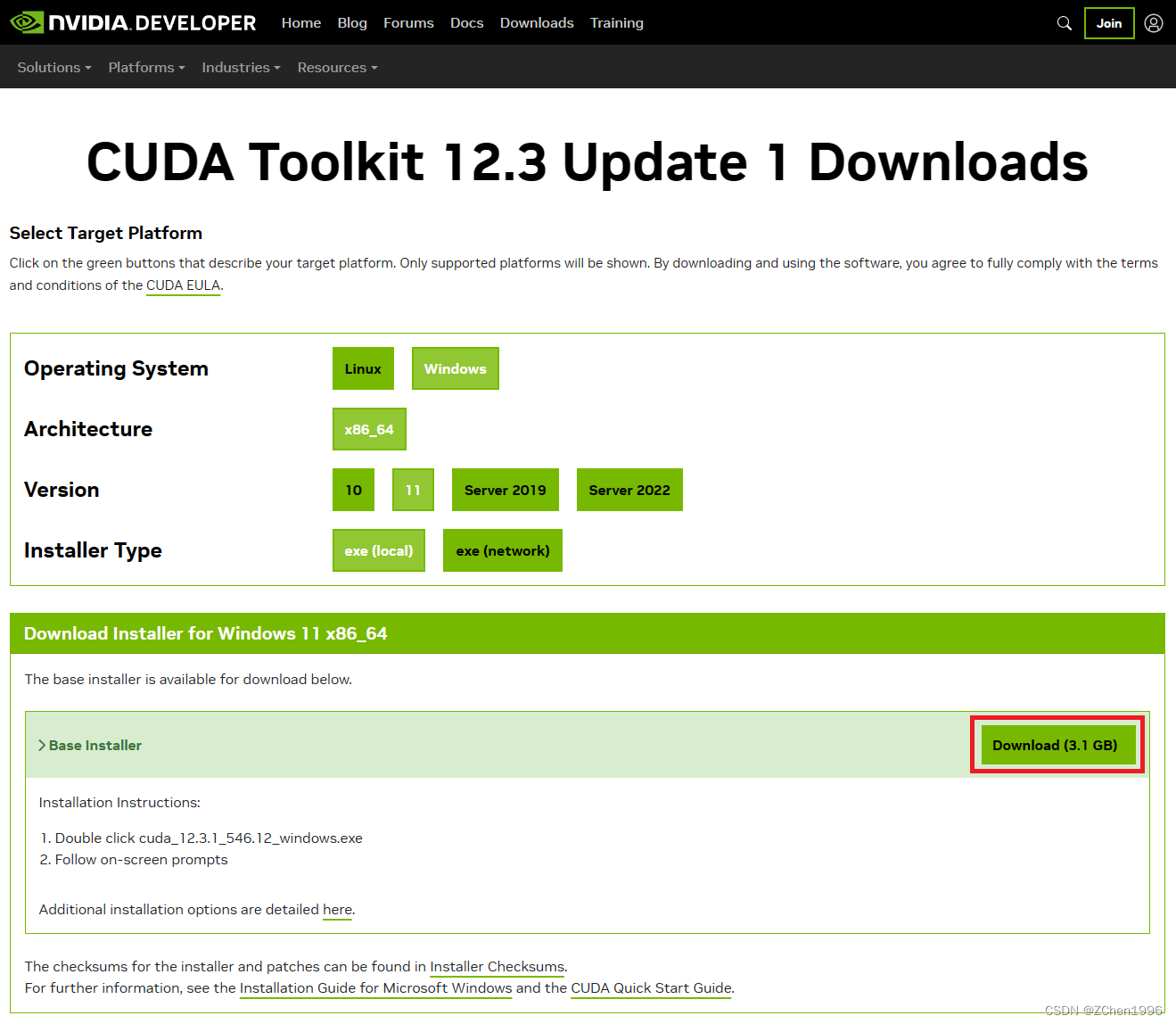Open the CUDA EULA link
1176x1024 pixels.
pyautogui.click(x=183, y=285)
